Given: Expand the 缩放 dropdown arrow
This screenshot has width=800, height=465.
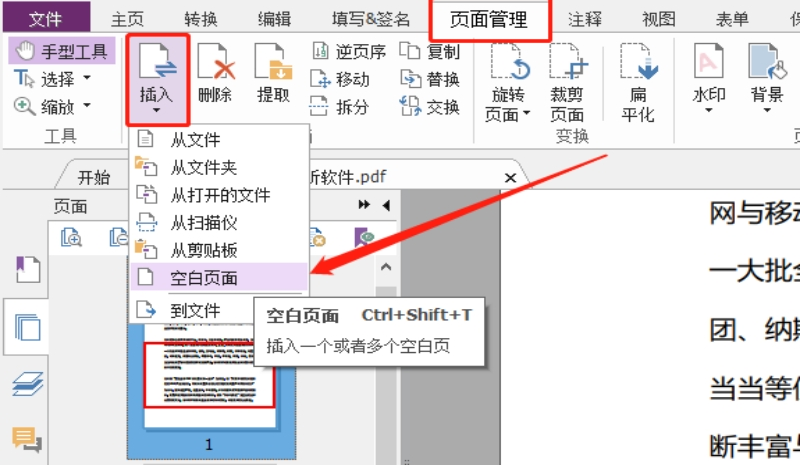Looking at the screenshot, I should (87, 106).
